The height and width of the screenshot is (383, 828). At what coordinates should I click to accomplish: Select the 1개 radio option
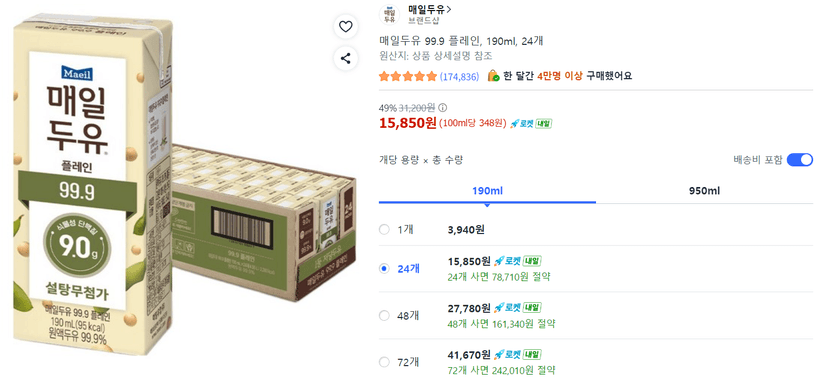[x=384, y=230]
